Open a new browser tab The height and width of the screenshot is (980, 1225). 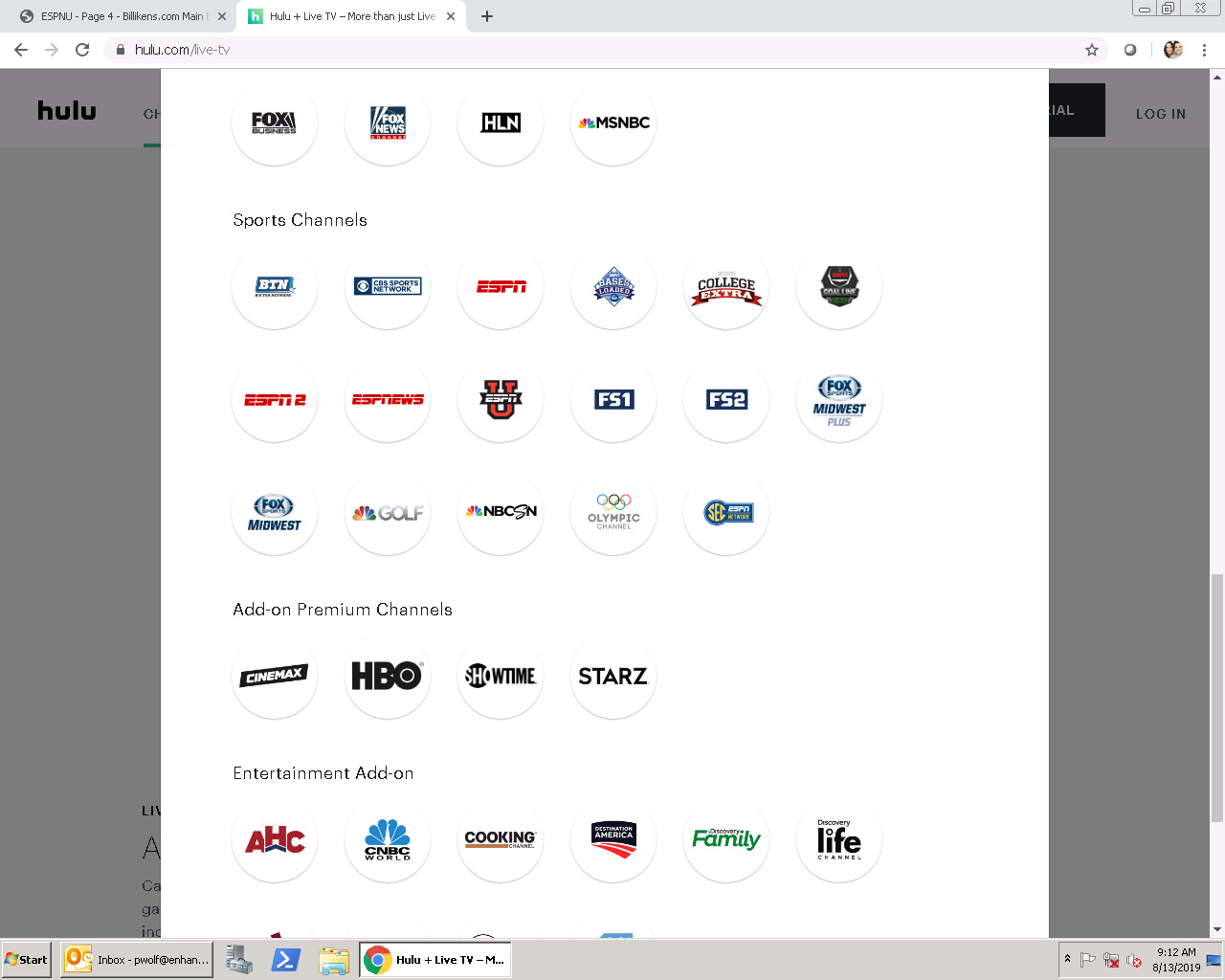[x=487, y=16]
